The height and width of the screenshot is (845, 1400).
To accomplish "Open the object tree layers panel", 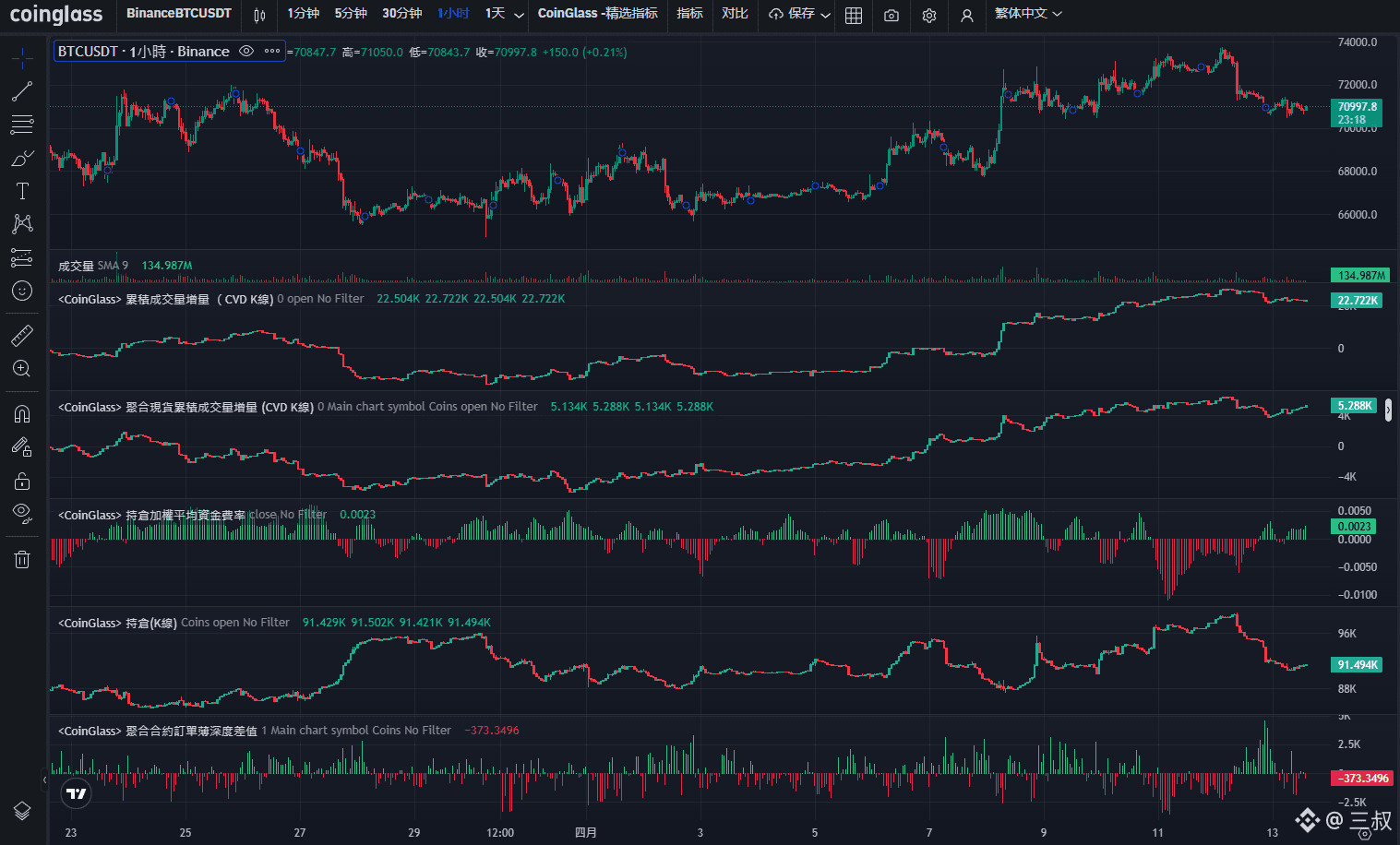I will (22, 811).
